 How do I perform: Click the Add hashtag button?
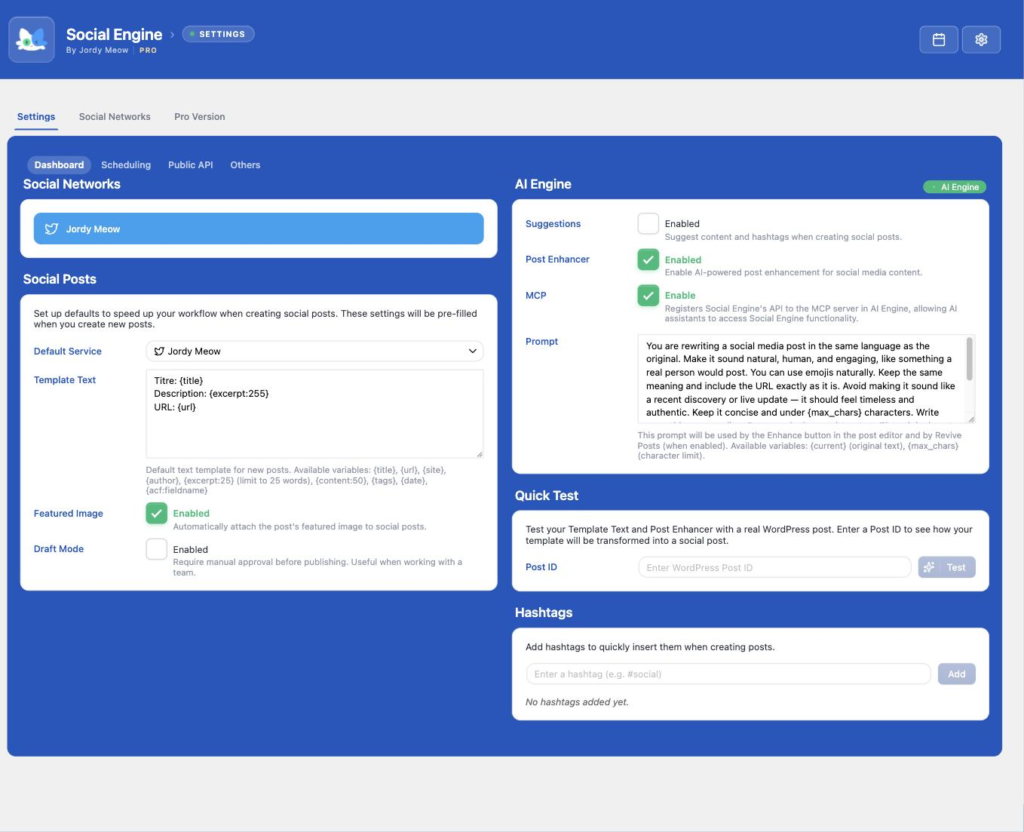pos(956,674)
